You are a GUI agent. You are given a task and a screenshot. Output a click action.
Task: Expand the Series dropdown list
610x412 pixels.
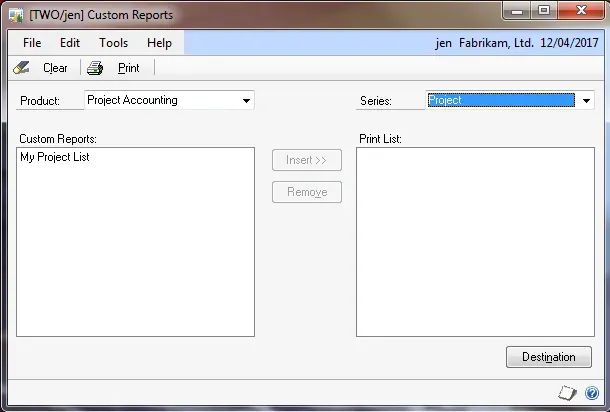(x=586, y=100)
